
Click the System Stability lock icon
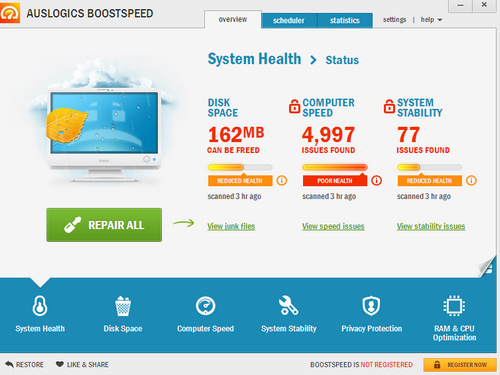pos(389,106)
